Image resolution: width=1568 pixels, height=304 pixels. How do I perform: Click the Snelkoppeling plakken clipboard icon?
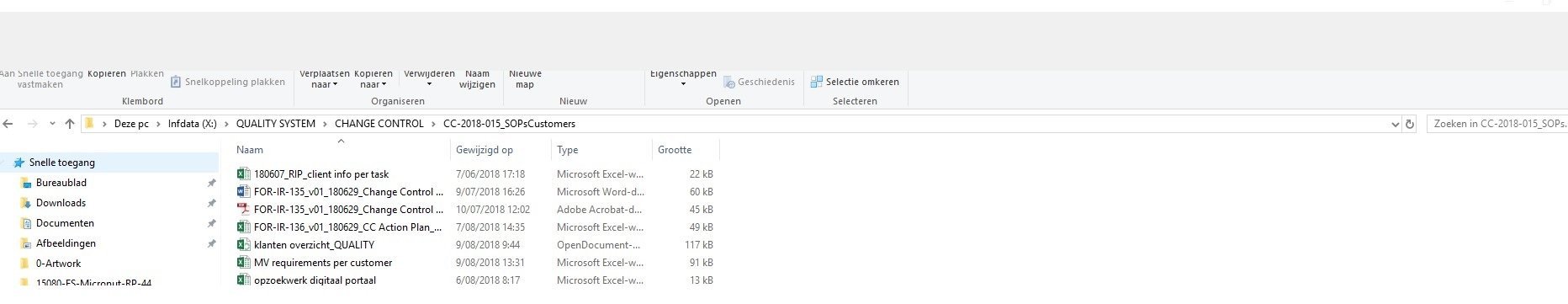(x=176, y=82)
